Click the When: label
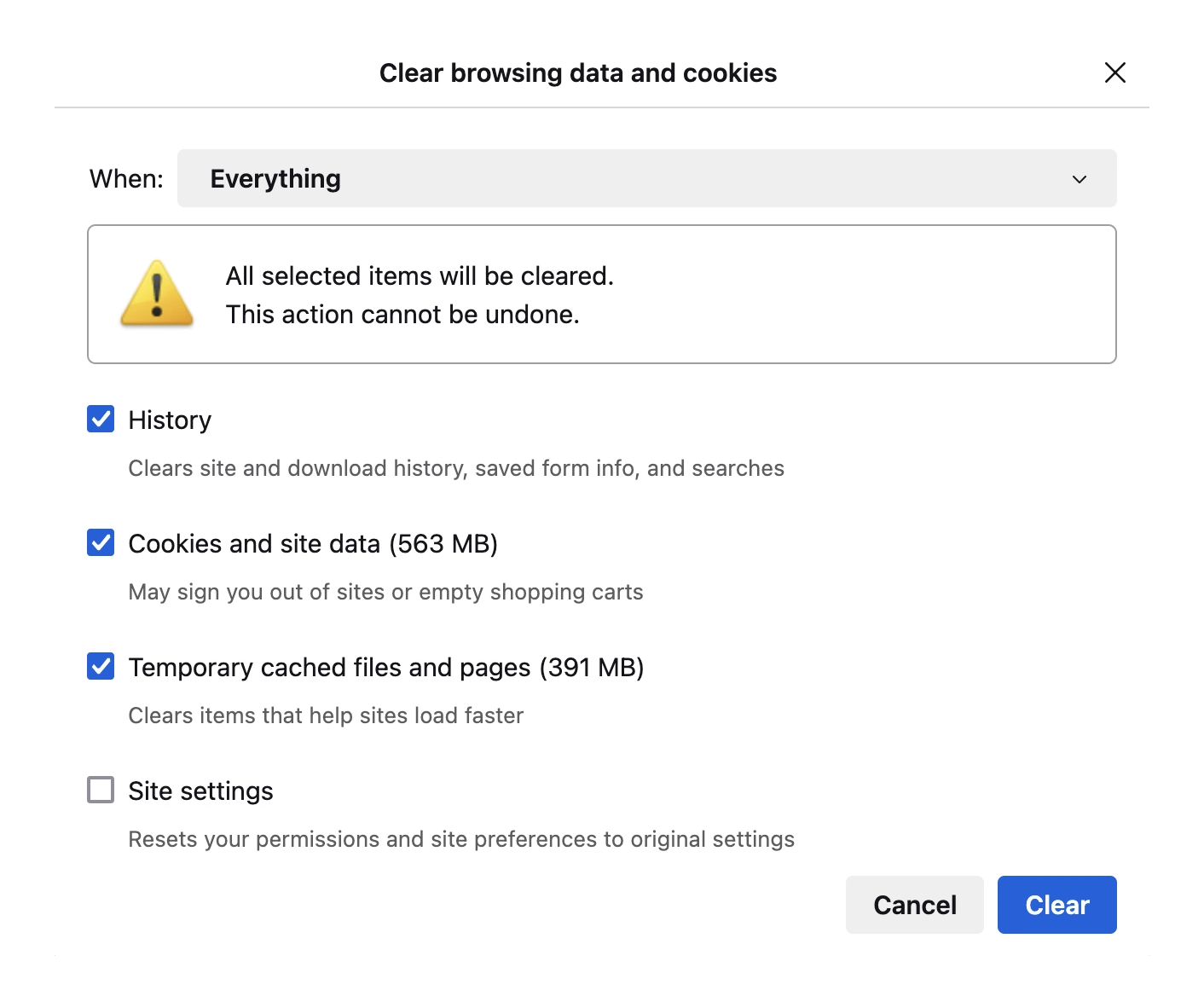The image size is (1204, 1002). click(x=124, y=178)
